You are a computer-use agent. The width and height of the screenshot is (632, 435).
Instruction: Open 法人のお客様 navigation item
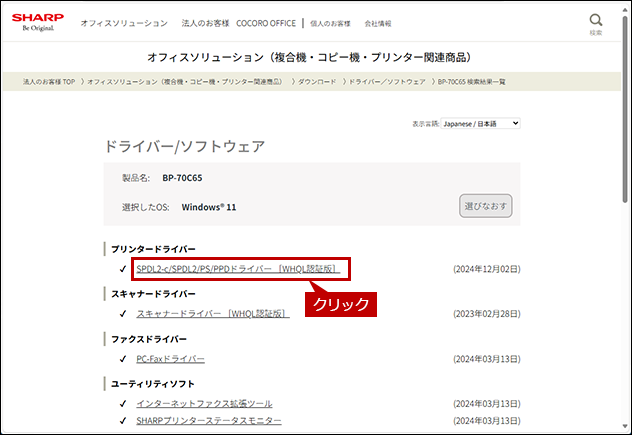tap(205, 23)
